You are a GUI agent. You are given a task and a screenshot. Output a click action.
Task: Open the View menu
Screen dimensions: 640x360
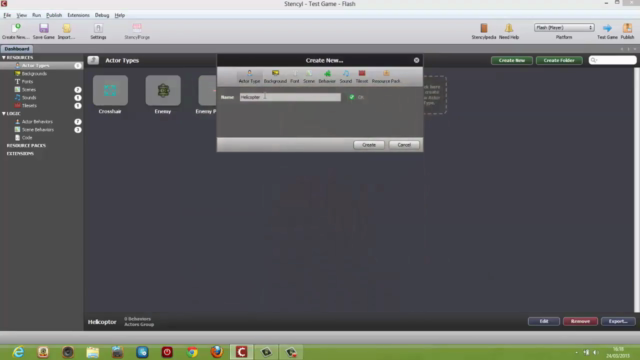[x=21, y=15]
